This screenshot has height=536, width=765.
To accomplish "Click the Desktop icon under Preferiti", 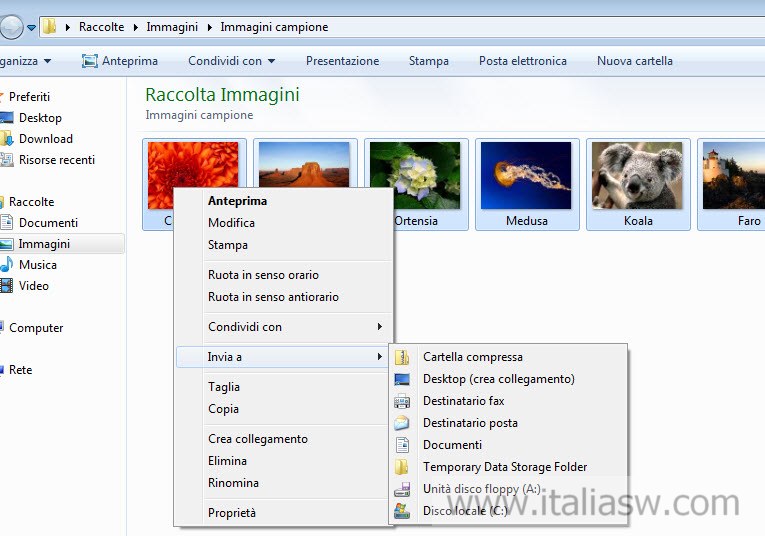I will [x=6, y=118].
